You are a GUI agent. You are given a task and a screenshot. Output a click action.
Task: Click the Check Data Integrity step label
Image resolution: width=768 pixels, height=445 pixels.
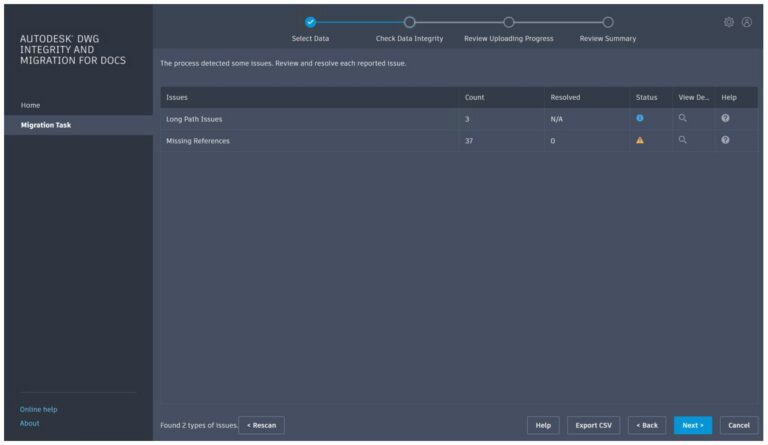(409, 39)
